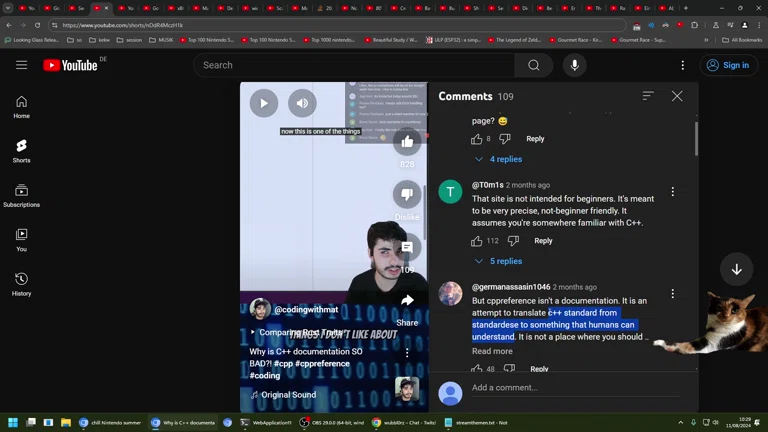Image resolution: width=768 pixels, height=432 pixels.
Task: Click Sign in button
Action: (727, 65)
